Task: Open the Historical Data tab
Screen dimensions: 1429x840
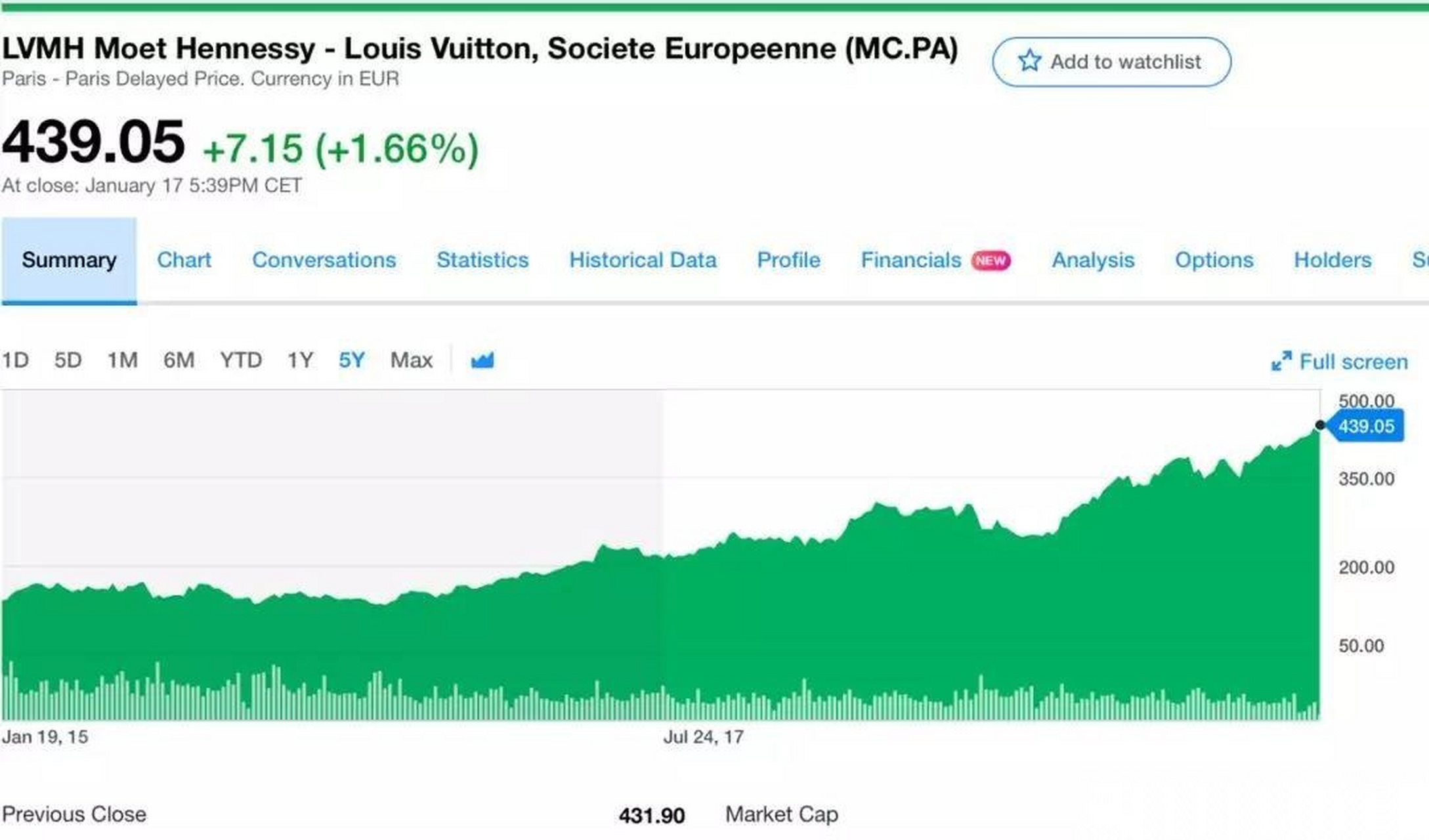Action: (x=643, y=260)
